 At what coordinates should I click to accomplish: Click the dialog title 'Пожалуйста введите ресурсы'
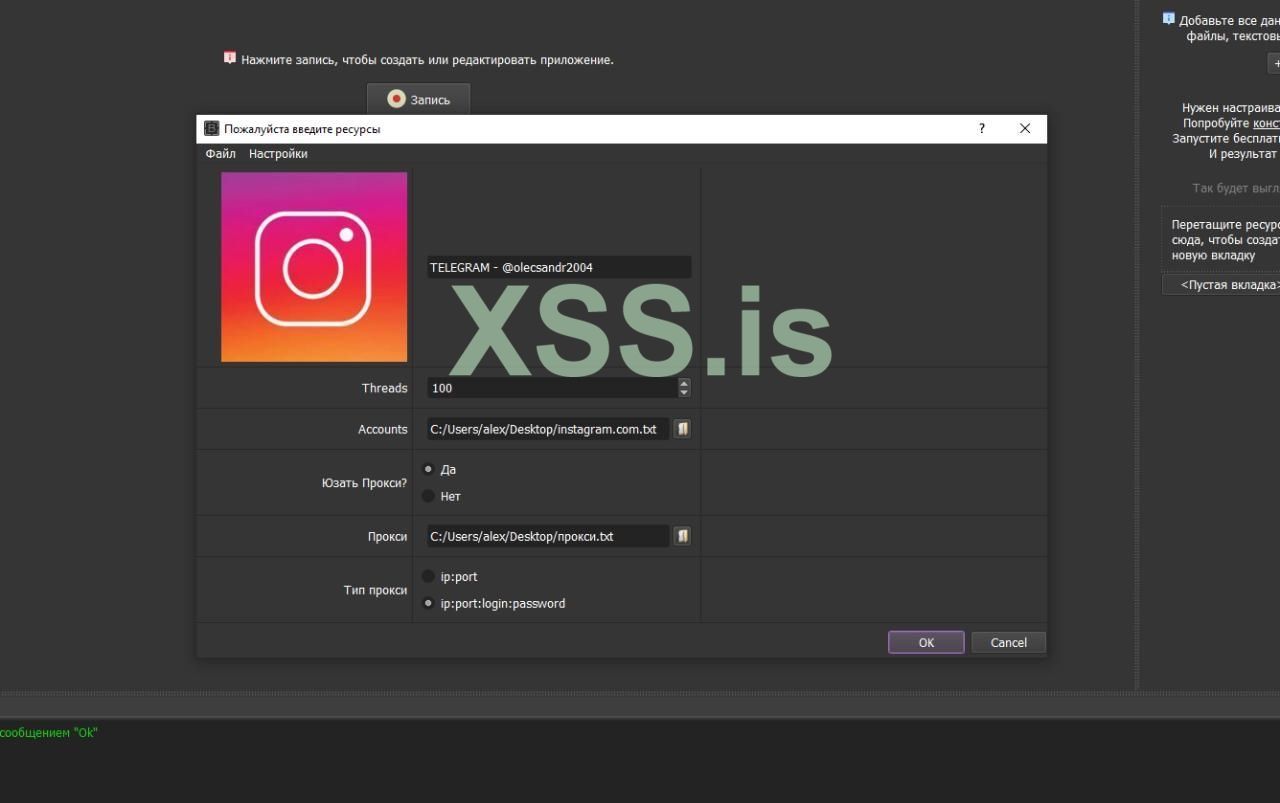point(302,129)
